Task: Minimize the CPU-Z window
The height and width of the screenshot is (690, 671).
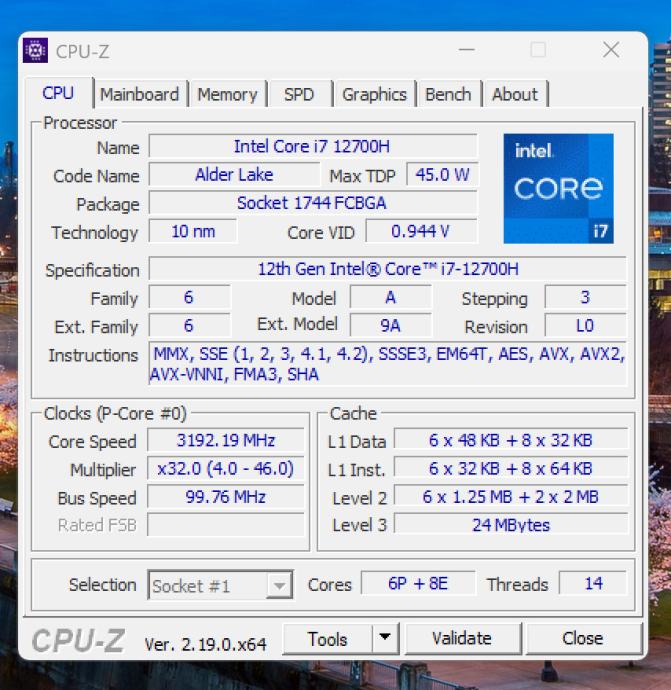Action: 466,50
